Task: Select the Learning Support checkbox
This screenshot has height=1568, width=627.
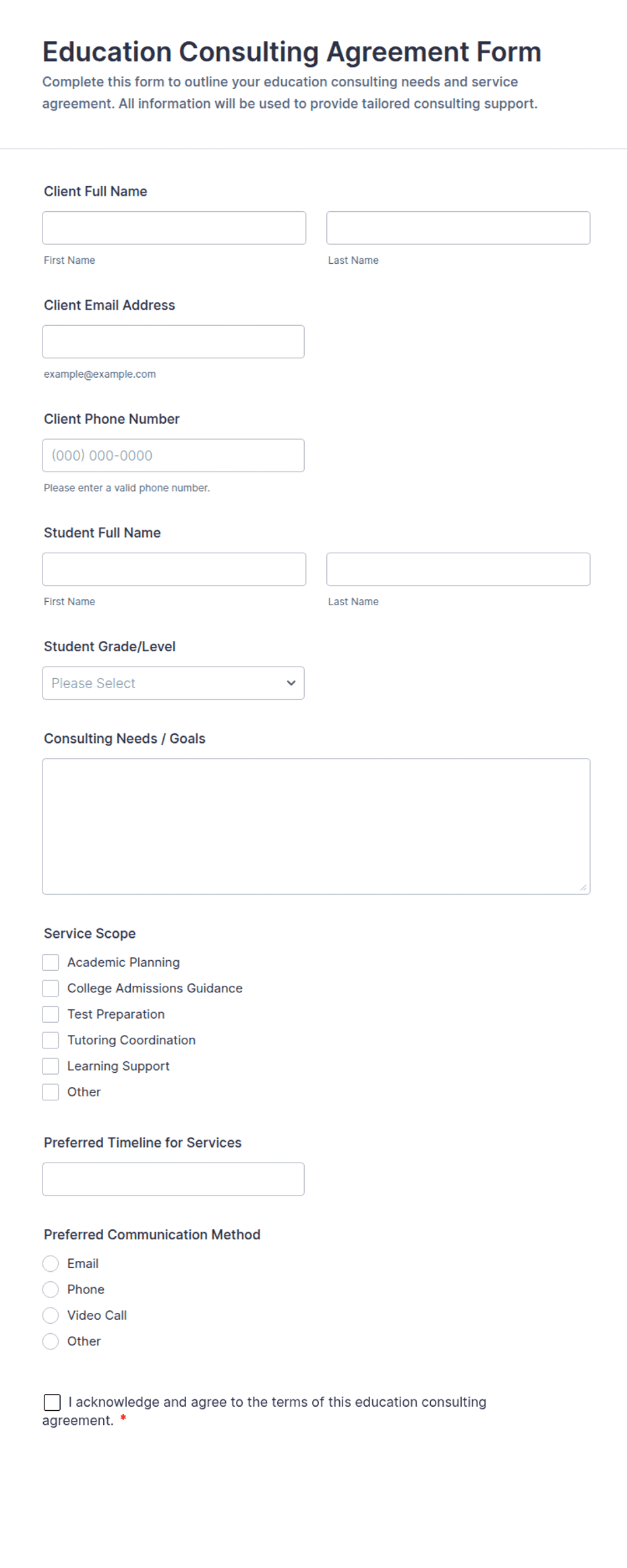Action: pos(51,1066)
